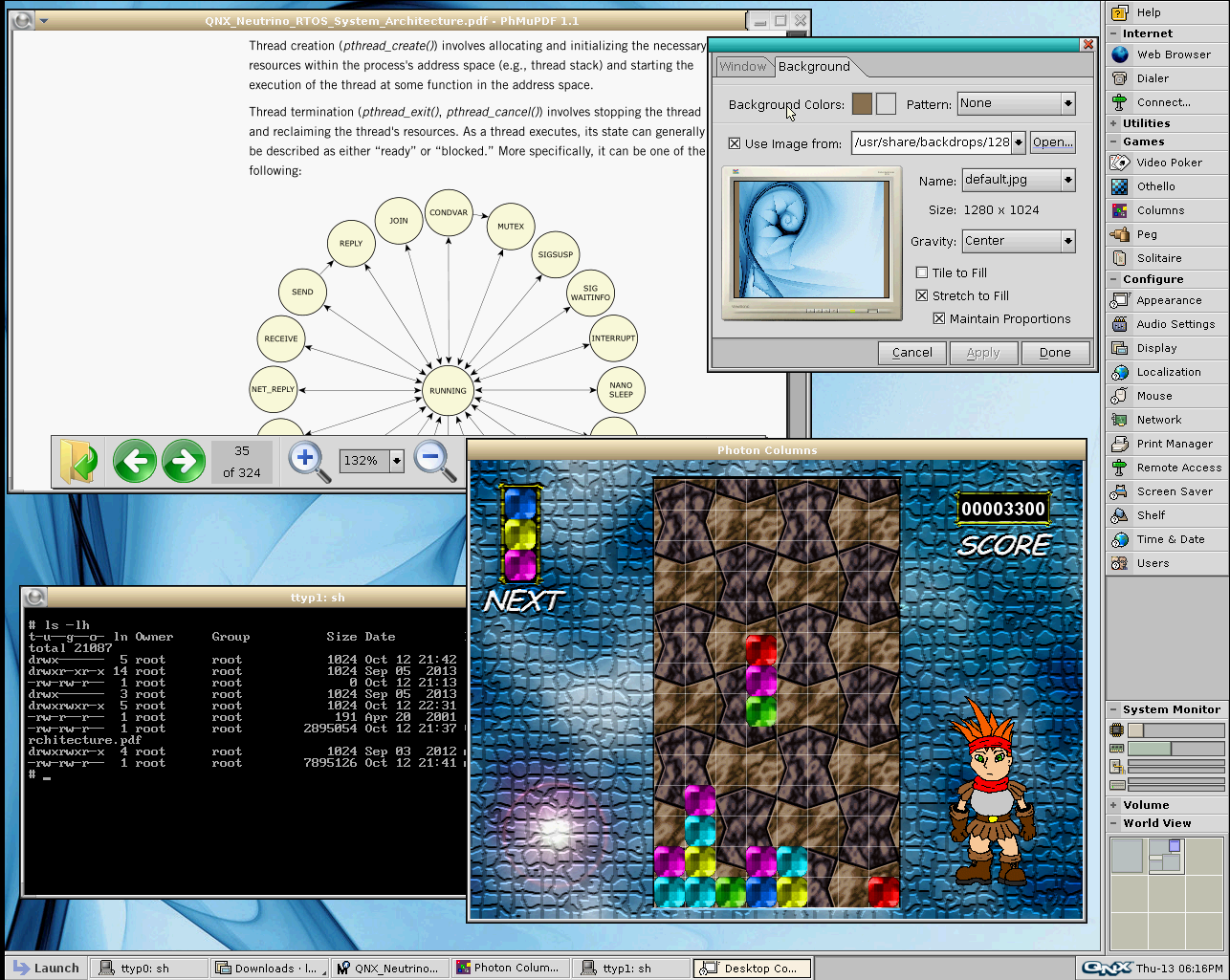Zoom in on the PDF document
Image resolution: width=1230 pixels, height=980 pixels.
point(309,462)
